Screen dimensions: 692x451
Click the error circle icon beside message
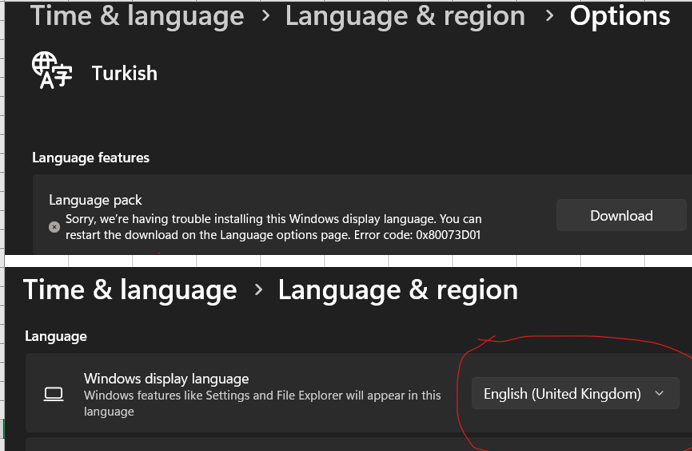click(54, 227)
